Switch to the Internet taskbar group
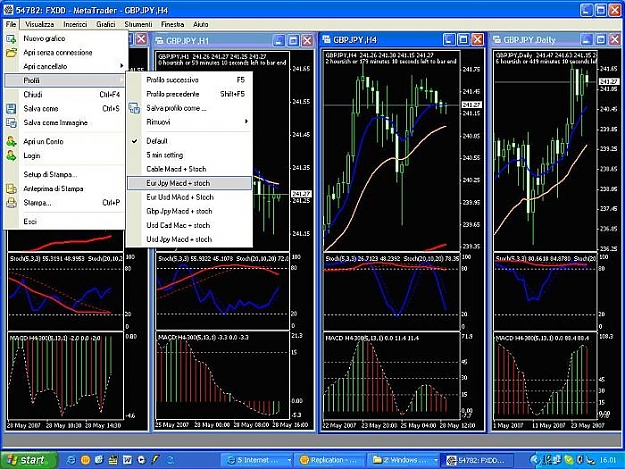 coord(257,460)
